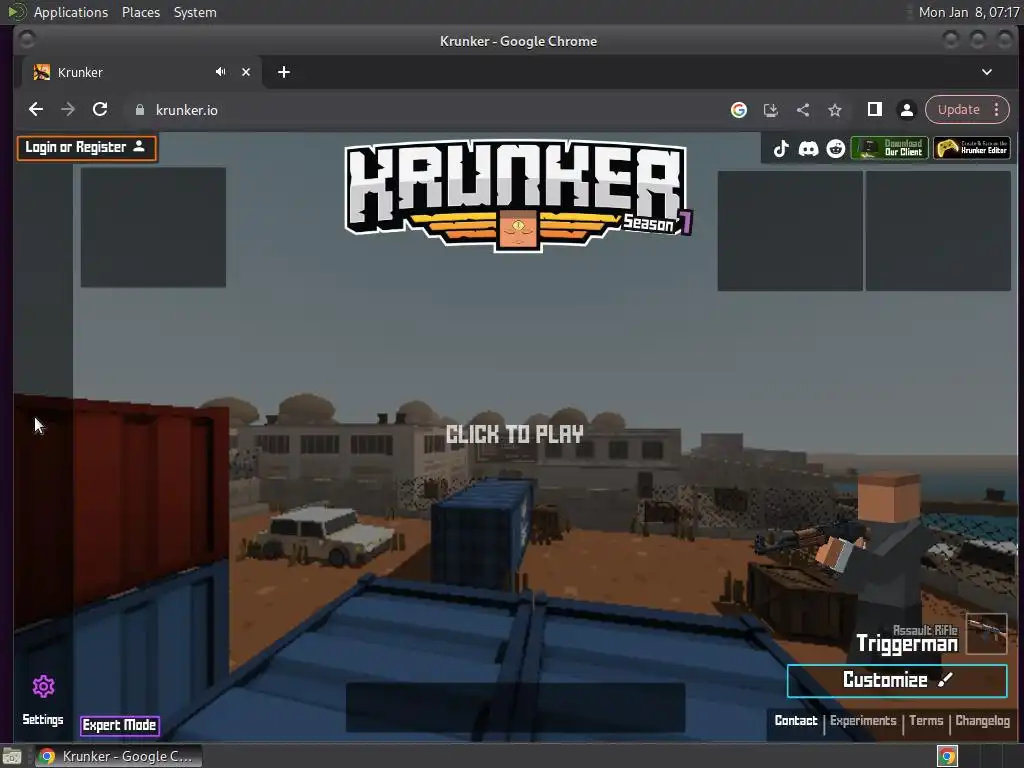1024x768 pixels.
Task: Share this page icon
Action: coord(803,110)
